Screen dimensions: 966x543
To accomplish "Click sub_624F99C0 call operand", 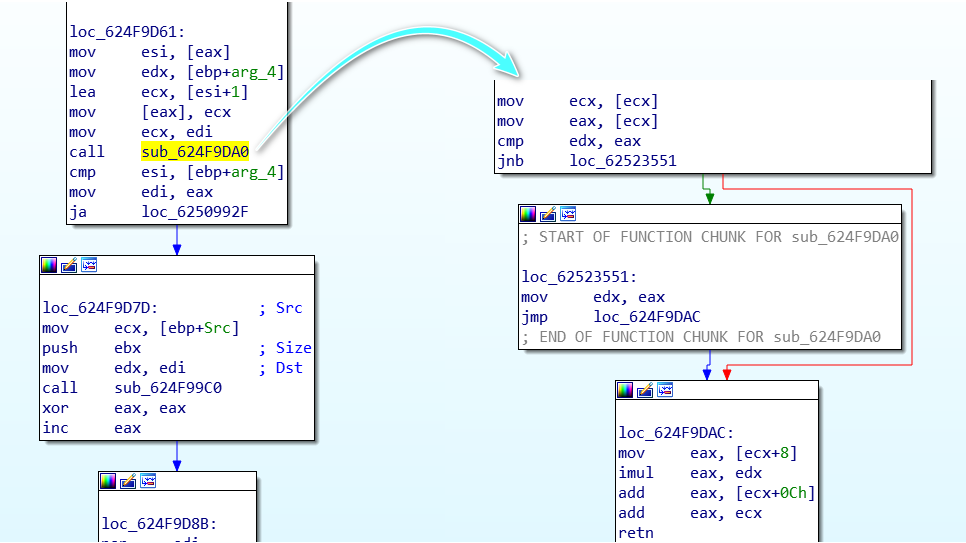I will 168,388.
